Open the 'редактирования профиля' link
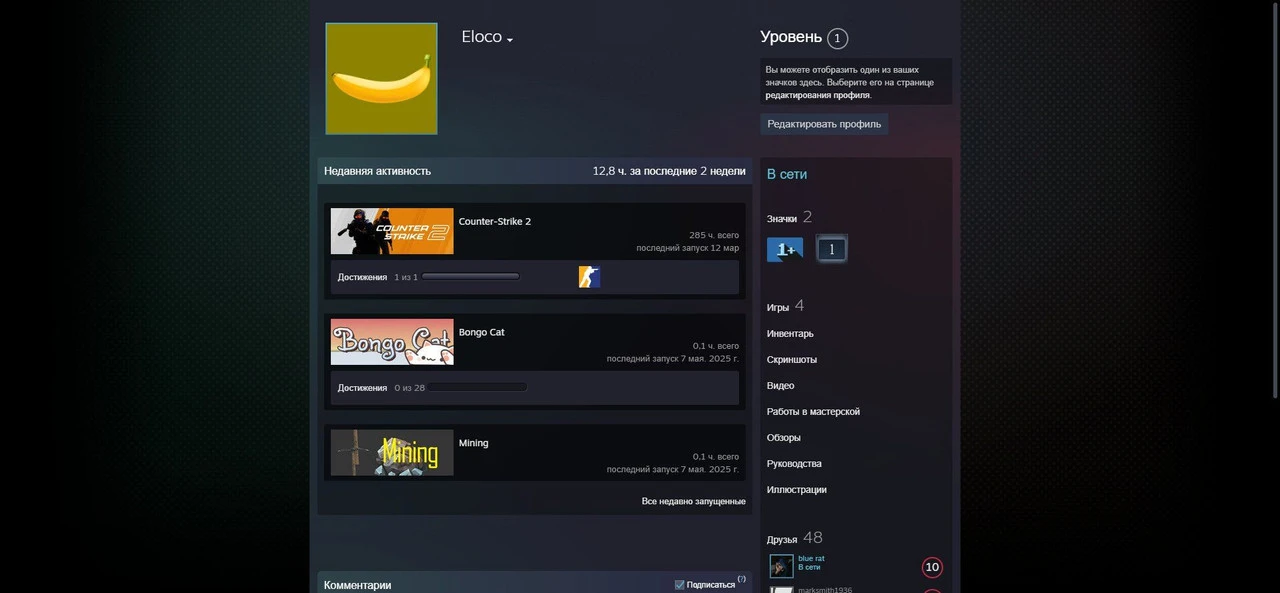This screenshot has width=1280, height=593. click(818, 95)
